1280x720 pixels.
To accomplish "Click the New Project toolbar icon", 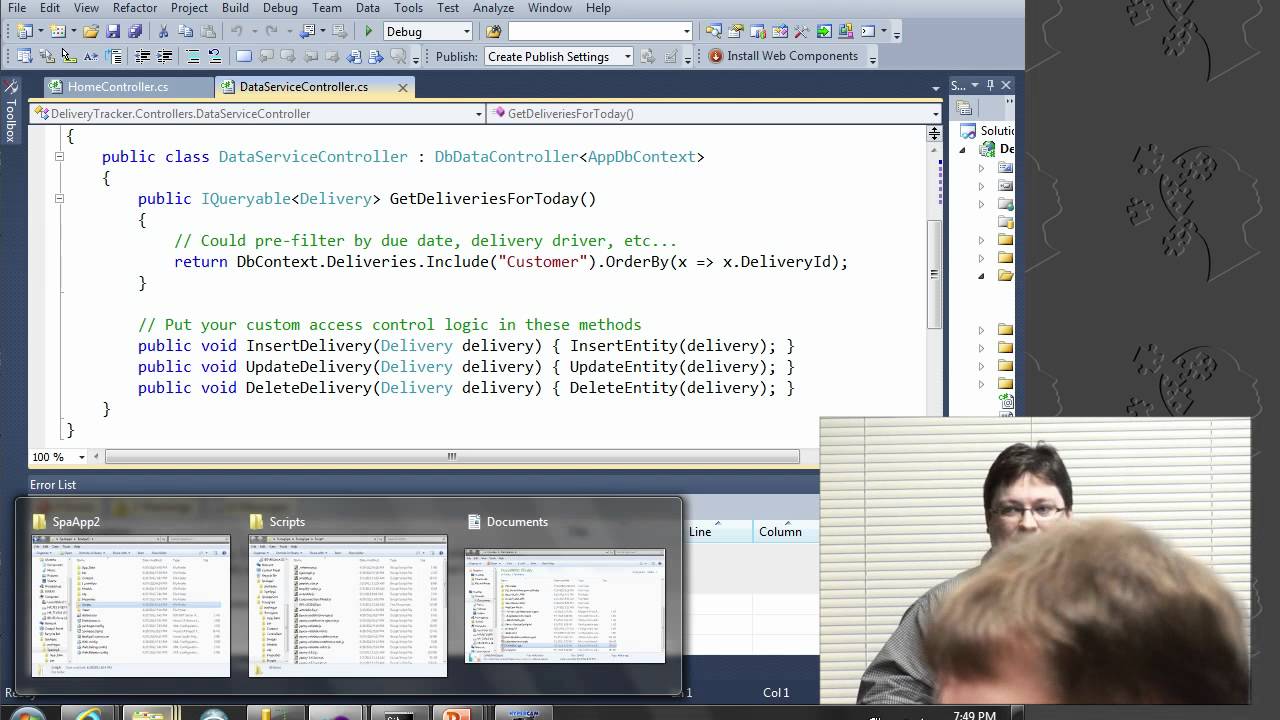I will coord(25,31).
